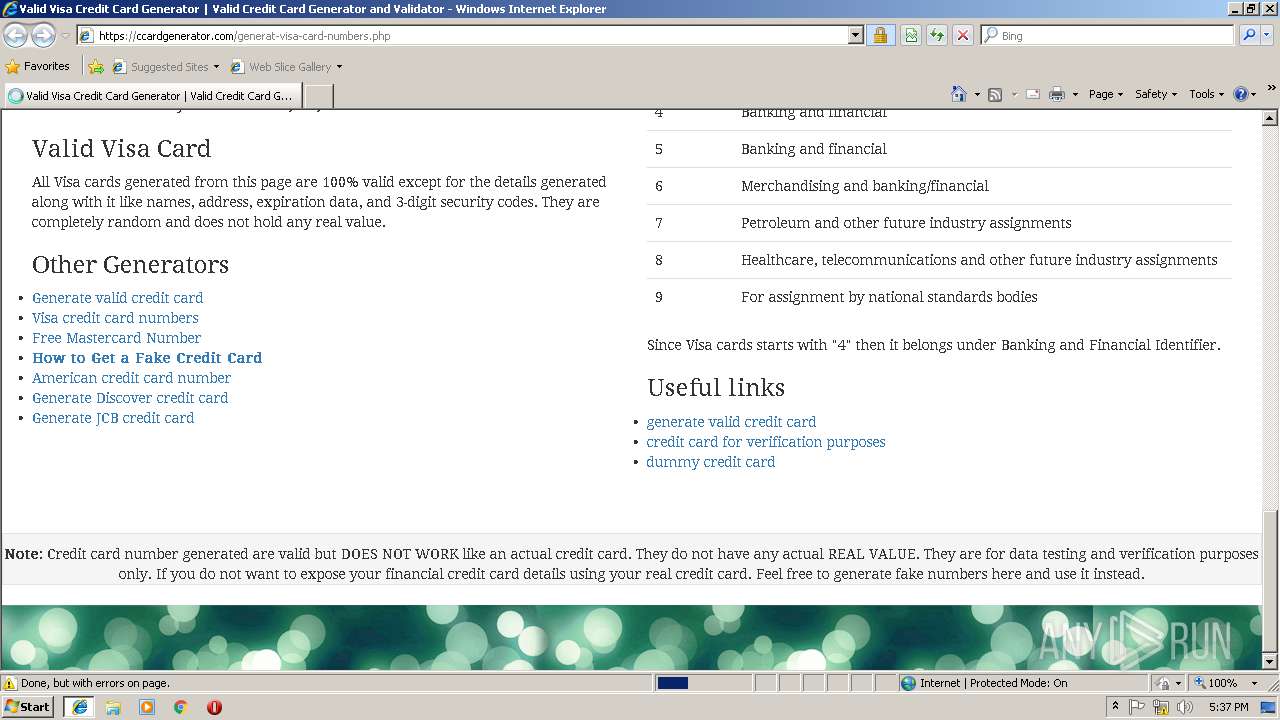
Task: Open the Home page icon
Action: (x=958, y=94)
